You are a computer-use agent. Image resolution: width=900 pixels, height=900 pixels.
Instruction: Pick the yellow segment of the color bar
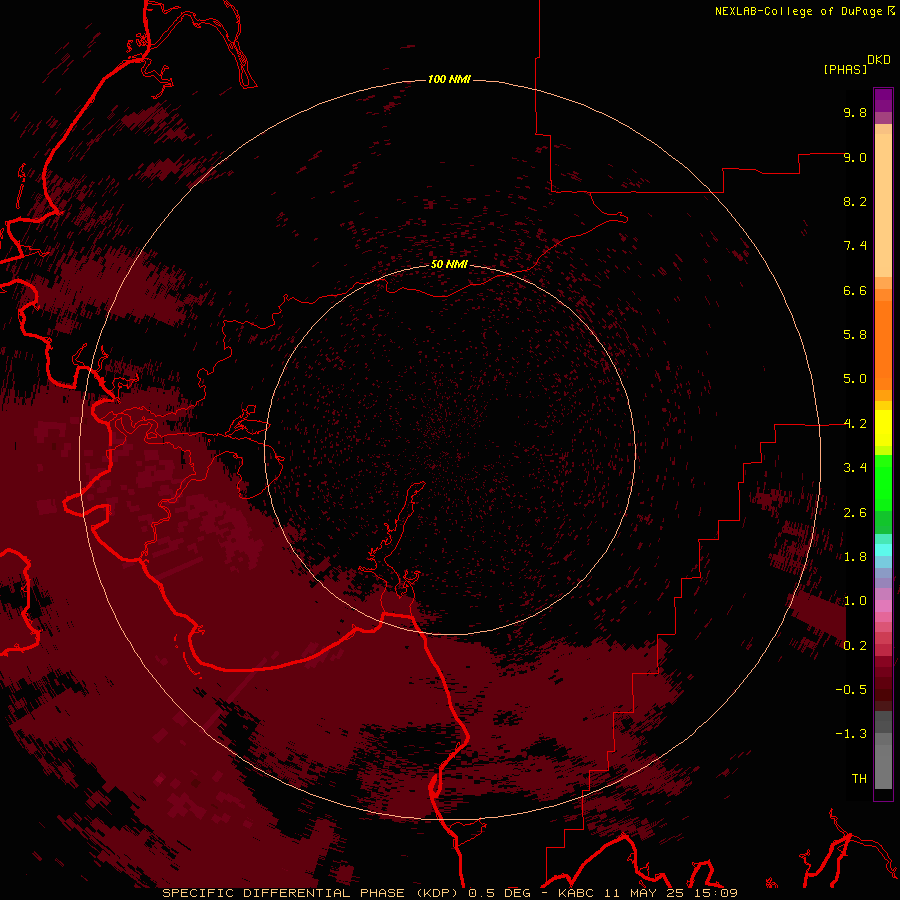click(883, 428)
